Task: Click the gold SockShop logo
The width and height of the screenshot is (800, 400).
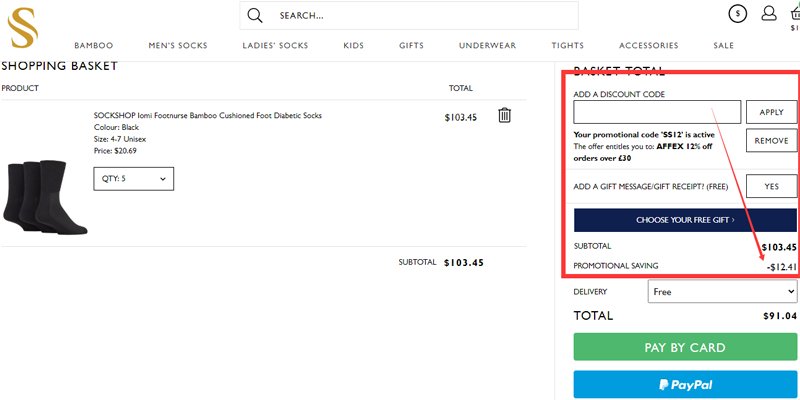Action: click(x=22, y=28)
